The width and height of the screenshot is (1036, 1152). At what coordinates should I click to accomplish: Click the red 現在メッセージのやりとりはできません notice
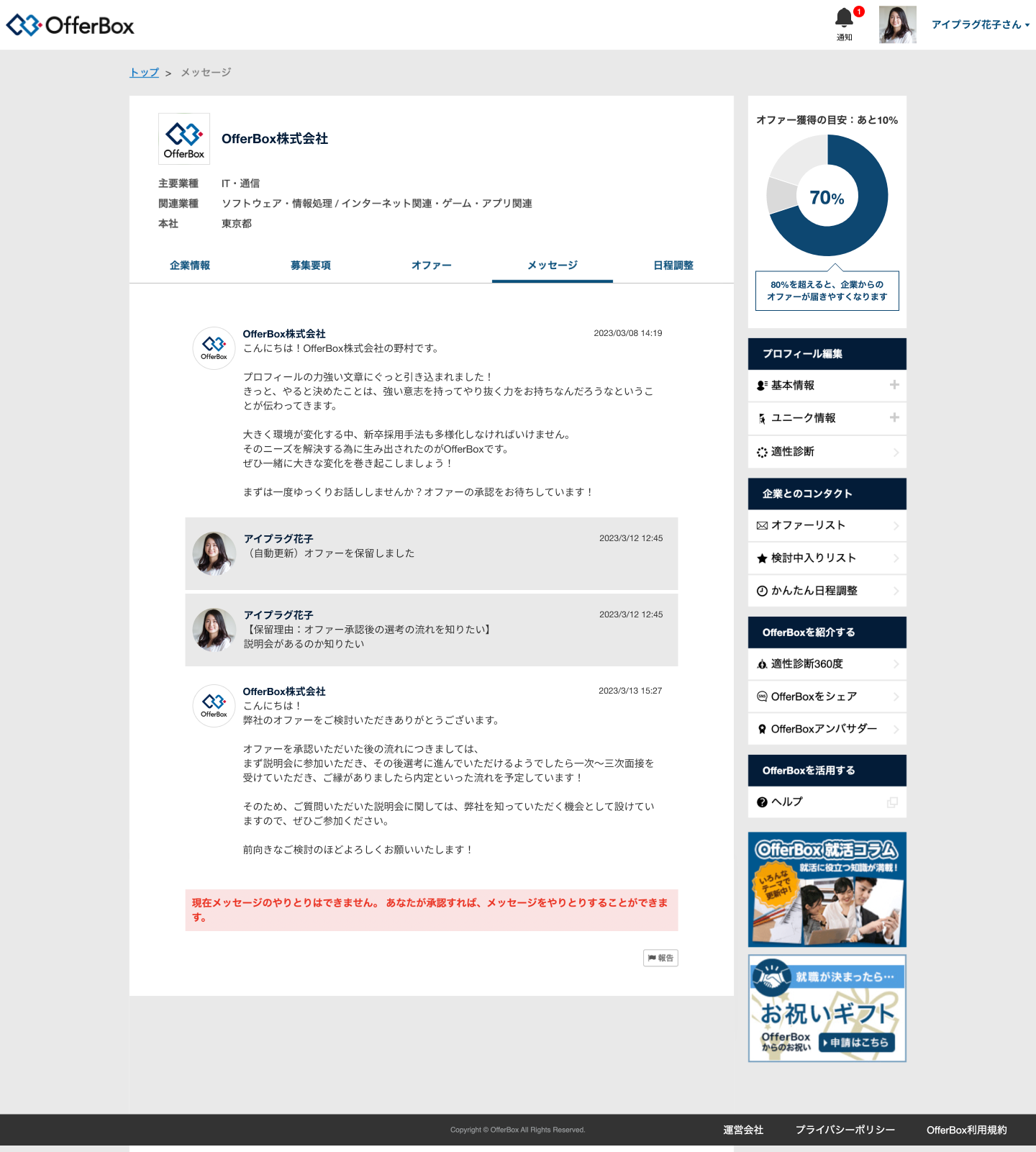(432, 910)
